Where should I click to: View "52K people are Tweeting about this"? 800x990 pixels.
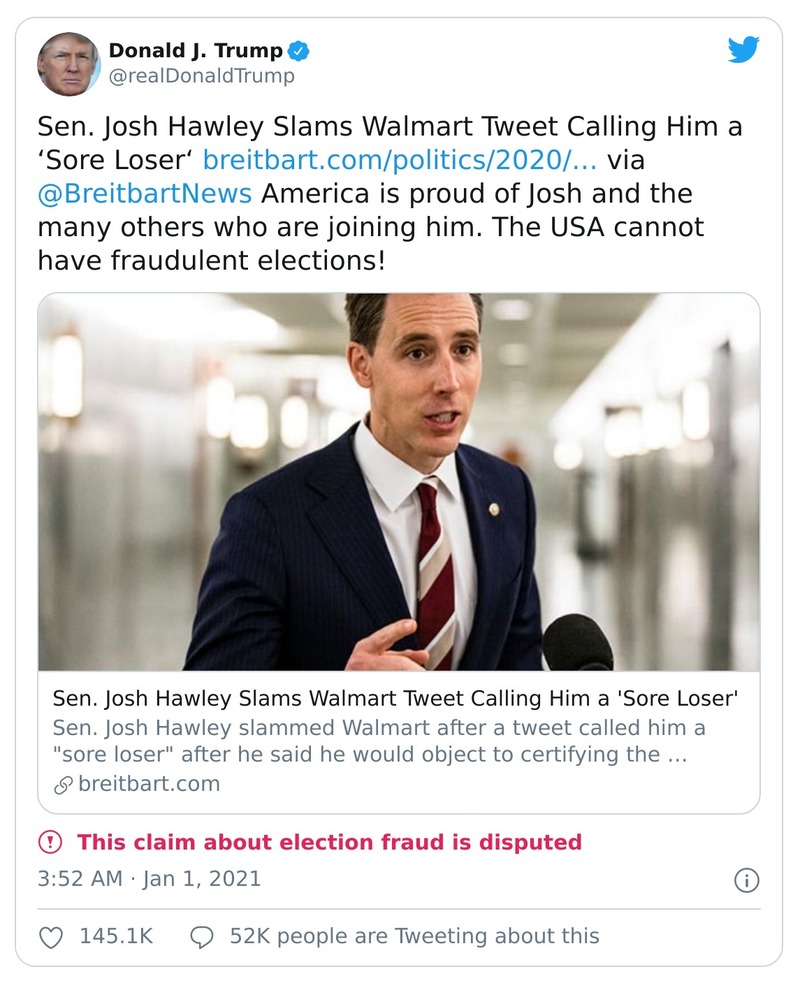pyautogui.click(x=414, y=936)
